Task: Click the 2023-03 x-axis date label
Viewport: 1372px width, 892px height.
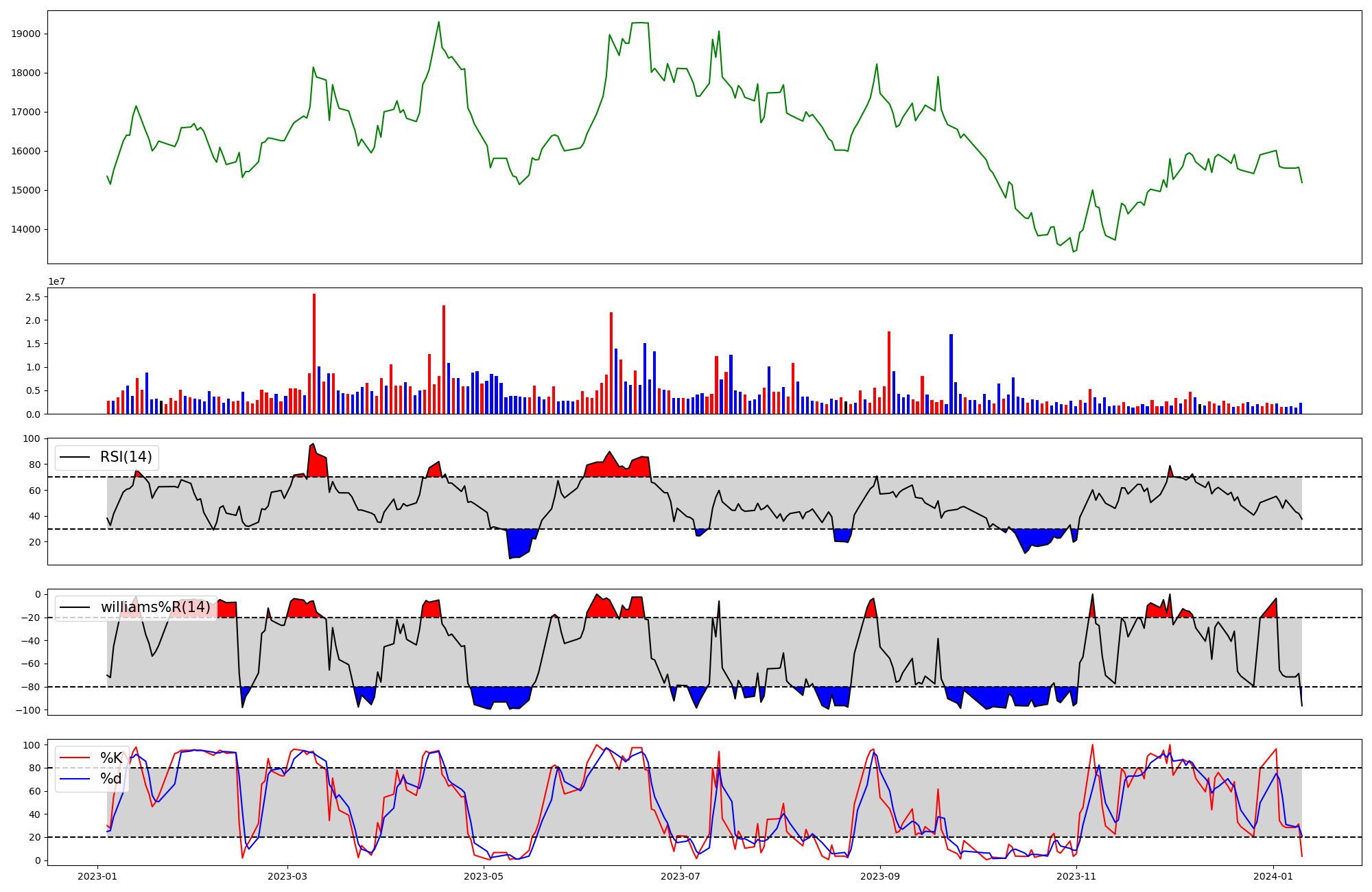Action: click(287, 876)
